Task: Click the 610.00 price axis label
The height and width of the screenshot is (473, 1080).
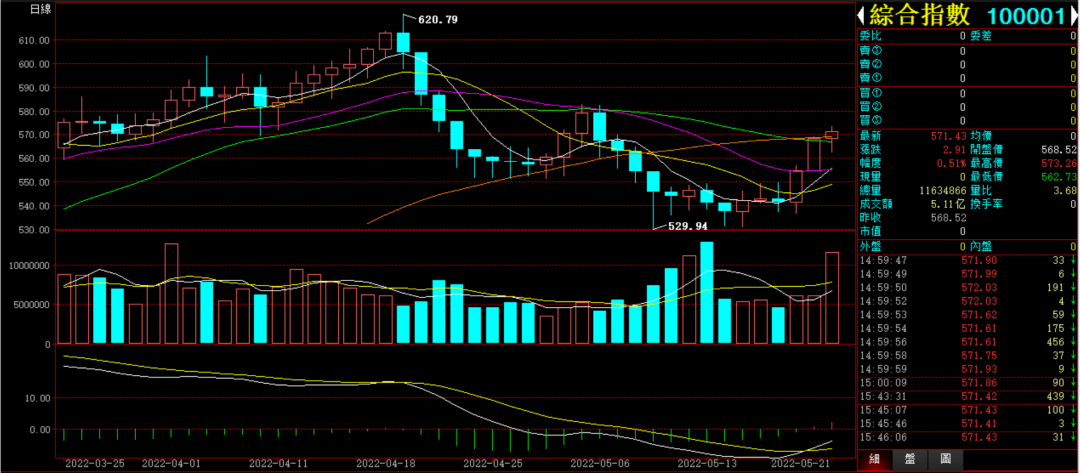Action: (x=34, y=41)
